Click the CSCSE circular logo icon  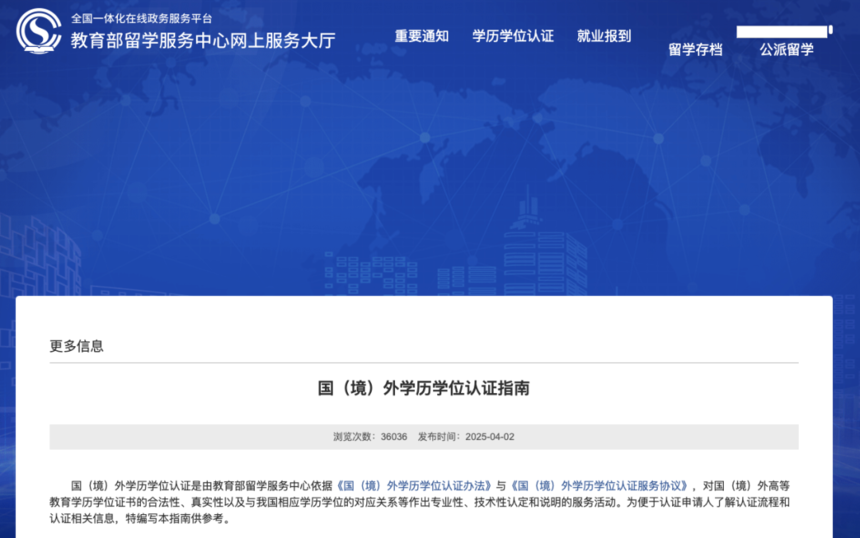(x=38, y=31)
